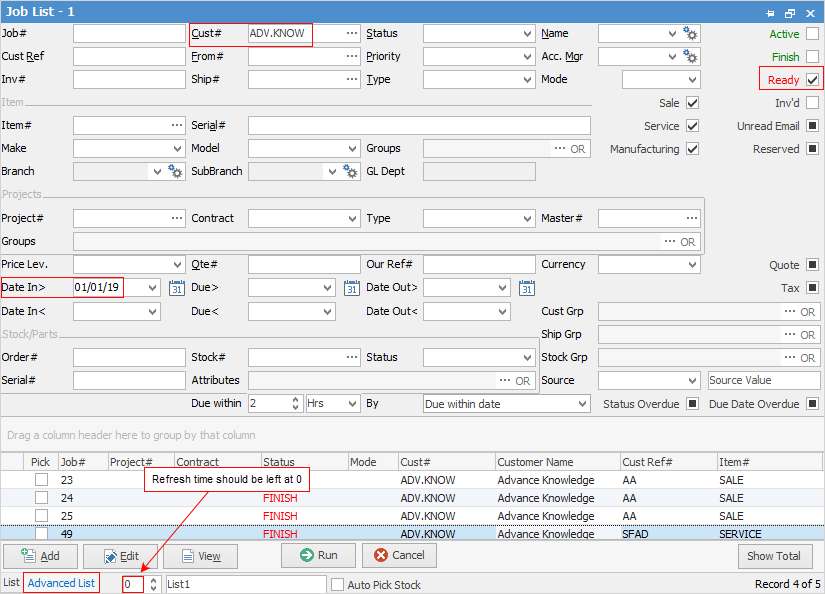Screen dimensions: 825x594
Task: Check Auto Pick Stock option
Action: (x=337, y=584)
